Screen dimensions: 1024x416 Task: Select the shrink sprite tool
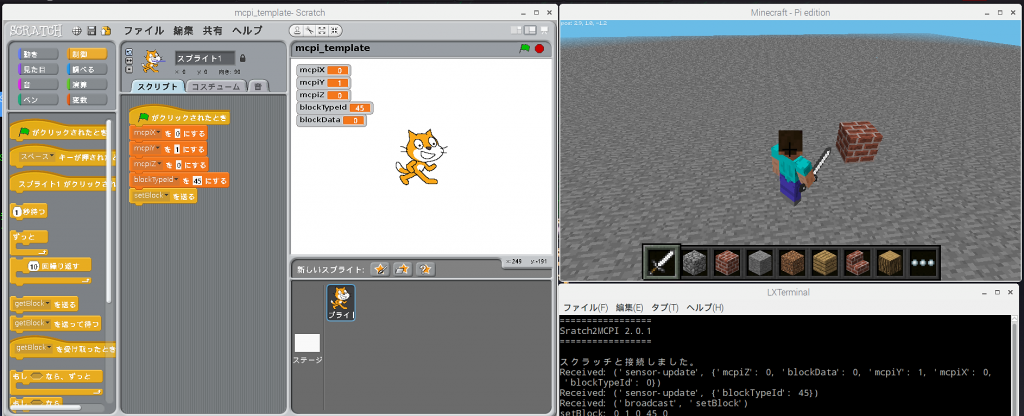pos(334,30)
